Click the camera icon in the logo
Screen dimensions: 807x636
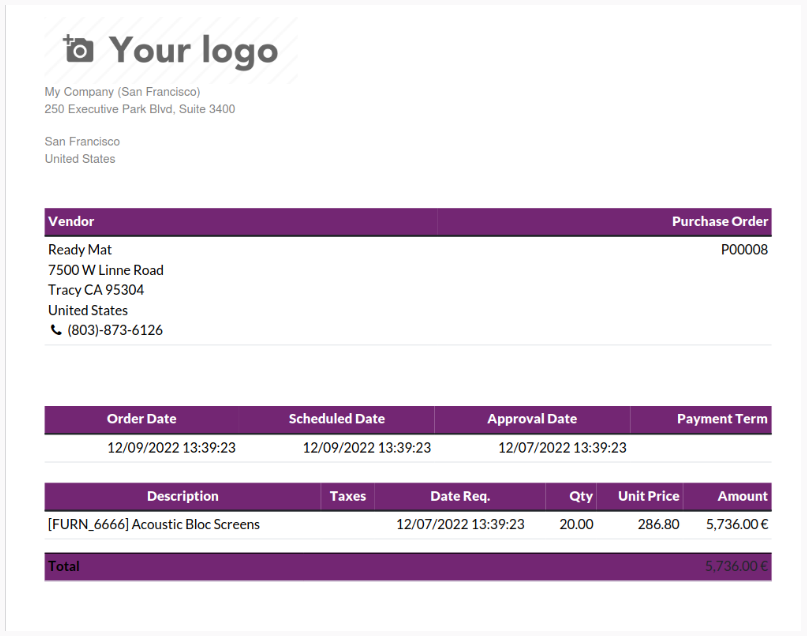click(x=78, y=49)
